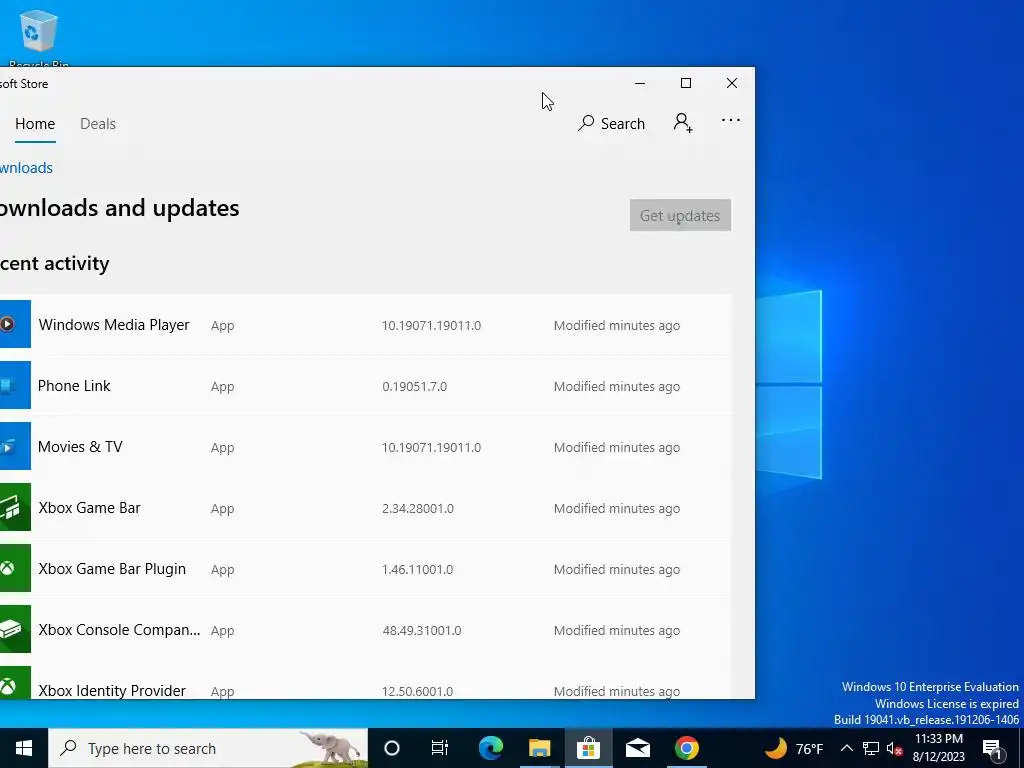Open the Recycle Bin desktop icon
This screenshot has width=1024, height=768.
(x=39, y=38)
